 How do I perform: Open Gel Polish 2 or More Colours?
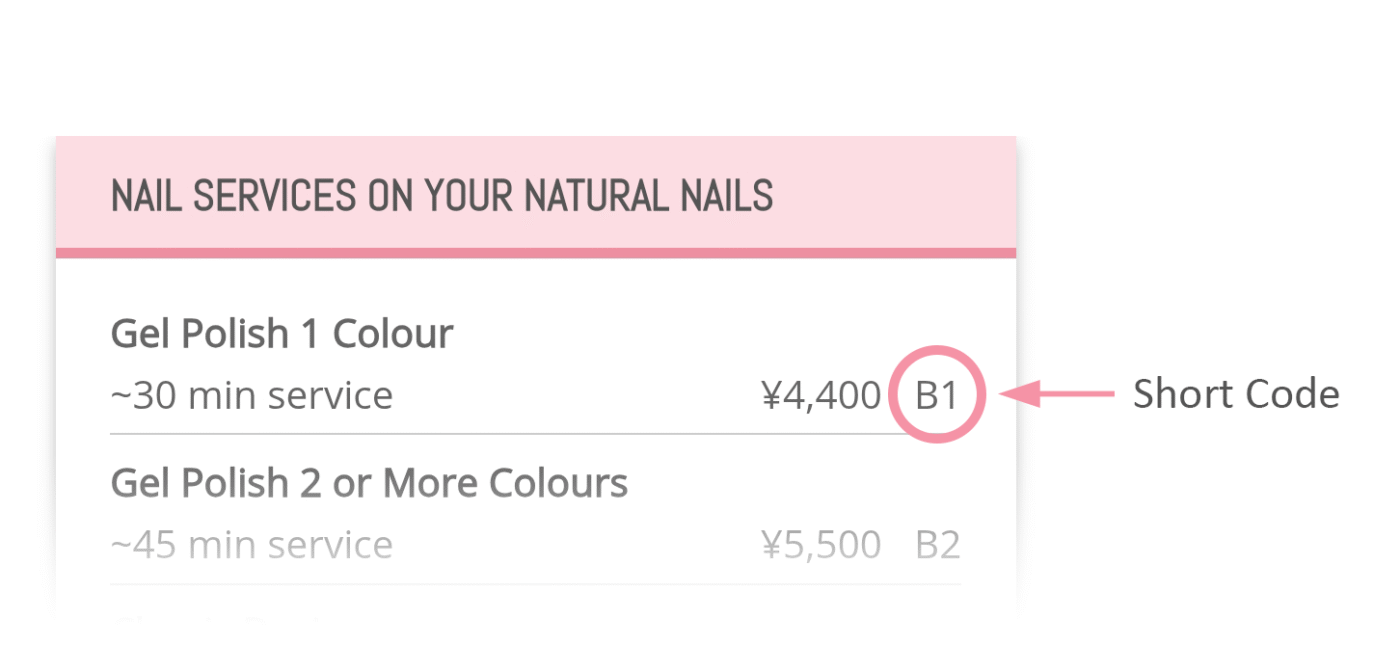[369, 483]
